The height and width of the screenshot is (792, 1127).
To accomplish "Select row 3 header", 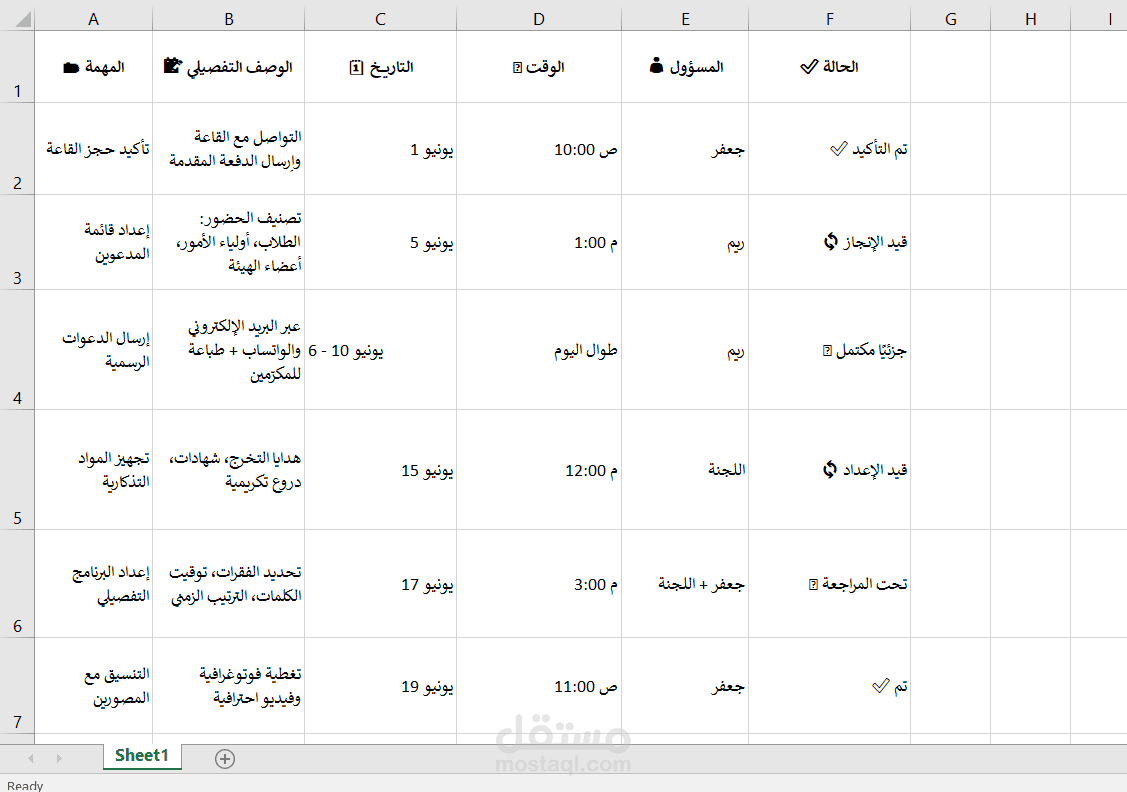I will (x=17, y=242).
